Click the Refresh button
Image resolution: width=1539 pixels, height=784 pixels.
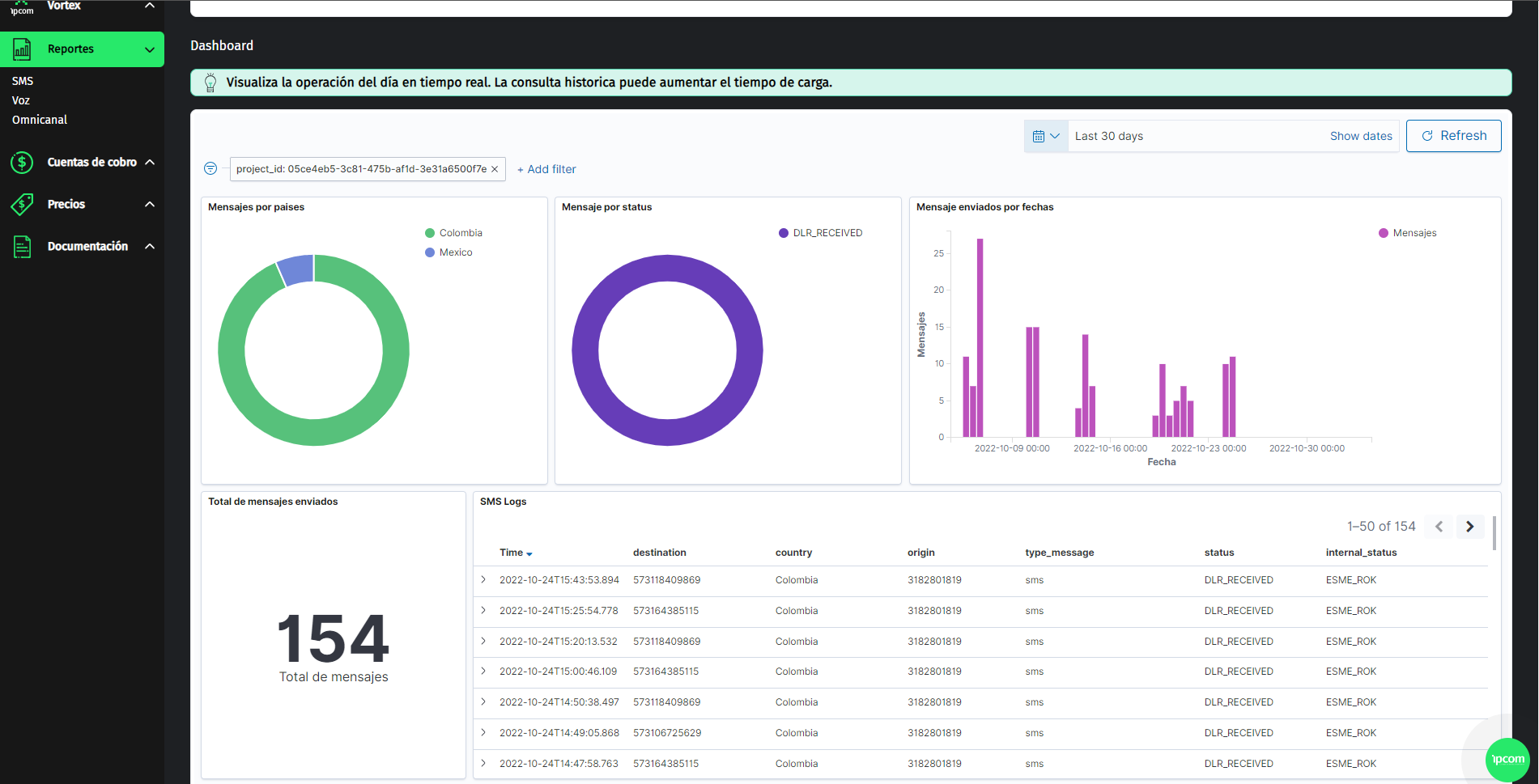(1453, 136)
